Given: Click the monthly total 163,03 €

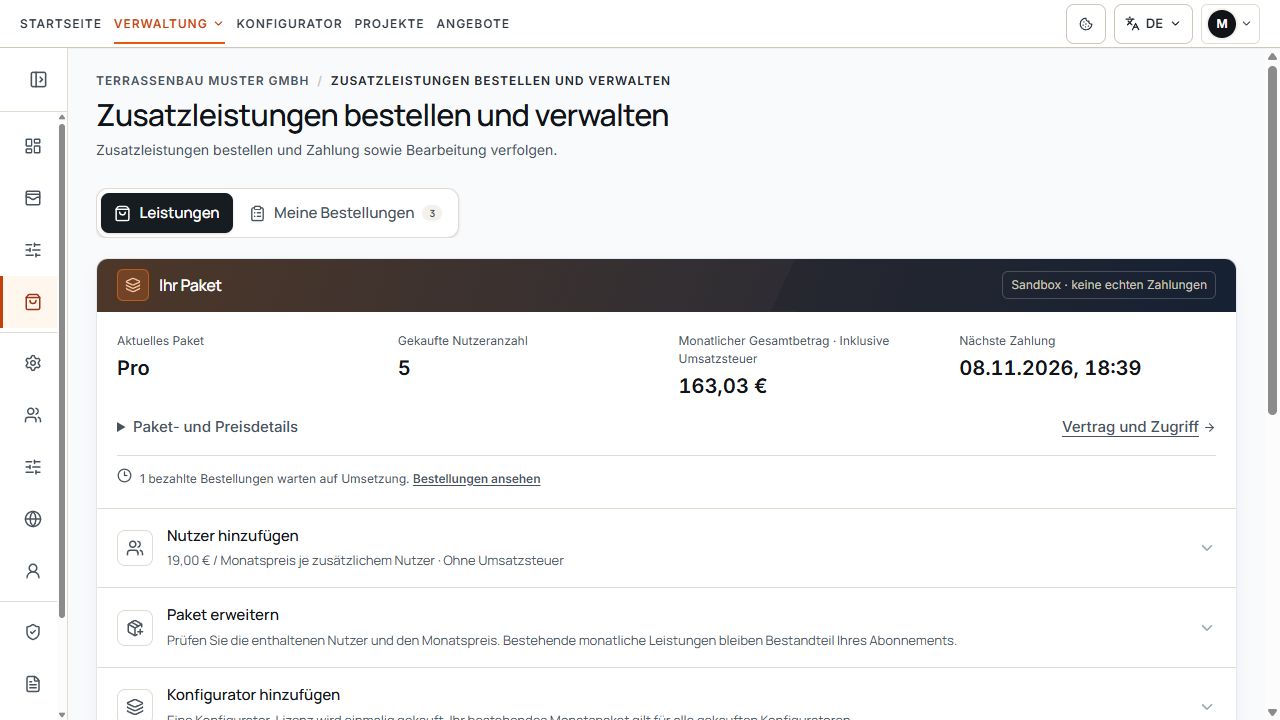Looking at the screenshot, I should tap(723, 386).
